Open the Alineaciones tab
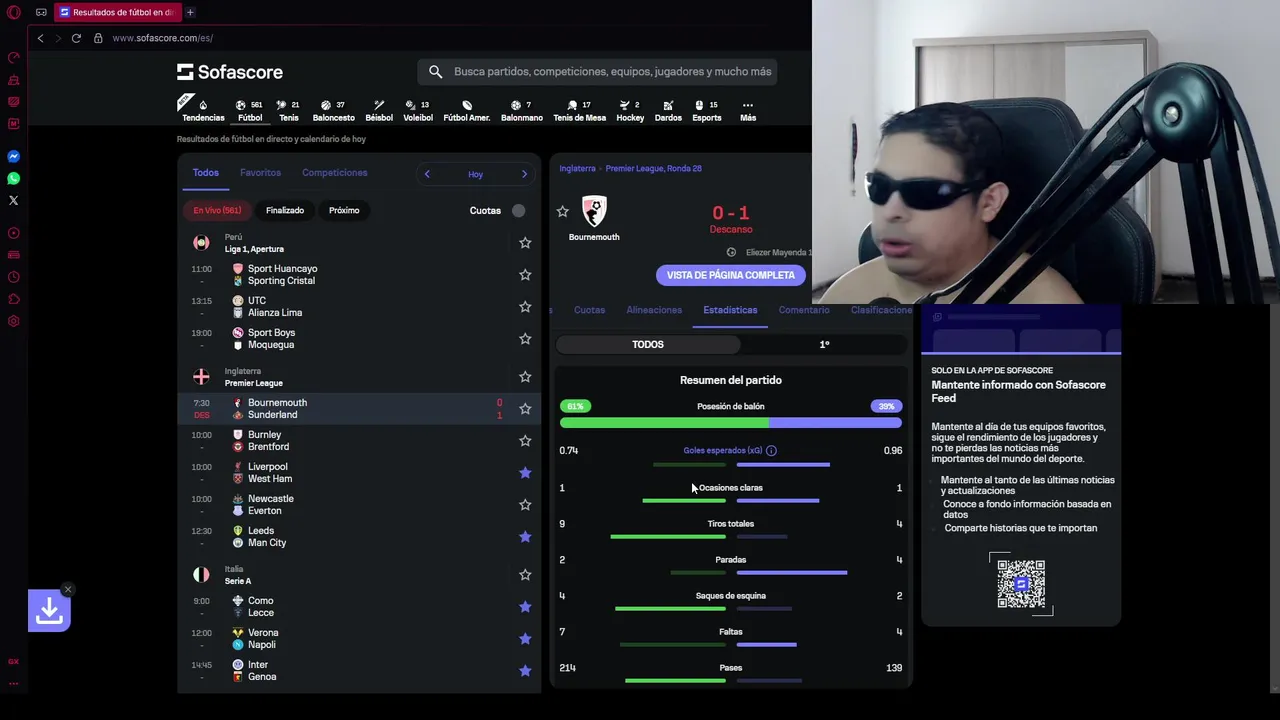Viewport: 1280px width, 720px height. click(654, 310)
